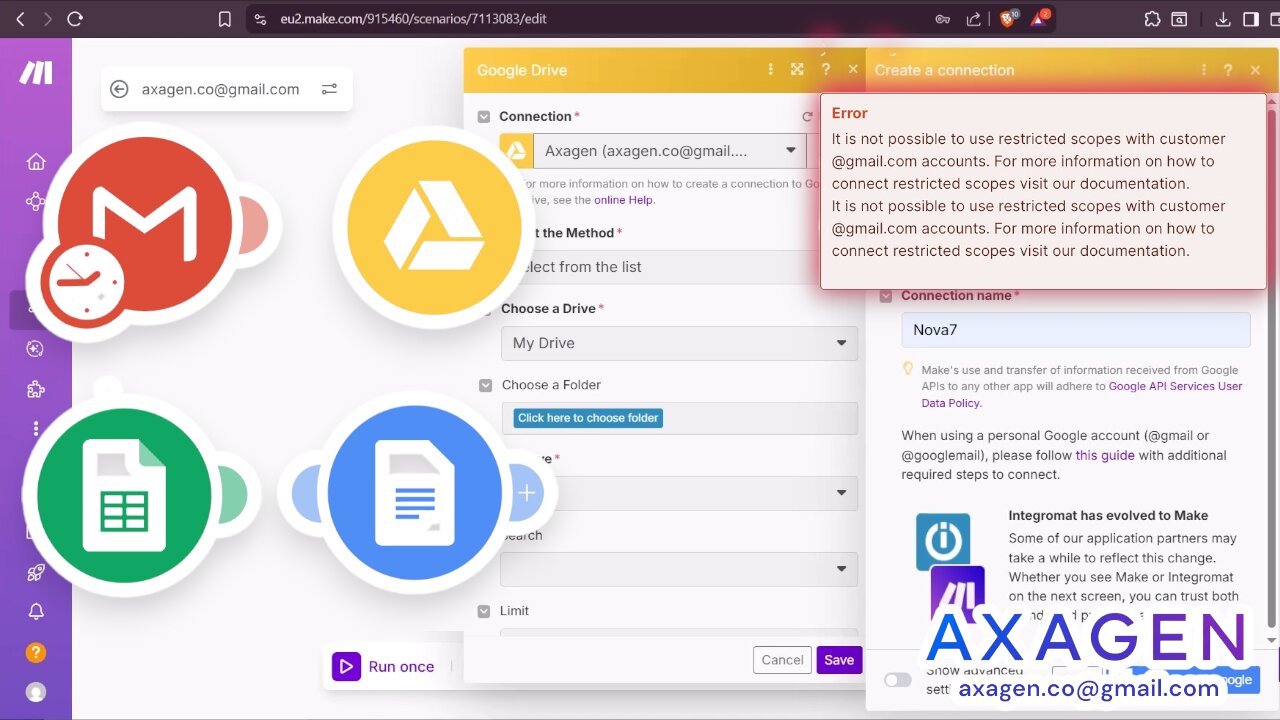Open the this guide link

pos(1105,455)
